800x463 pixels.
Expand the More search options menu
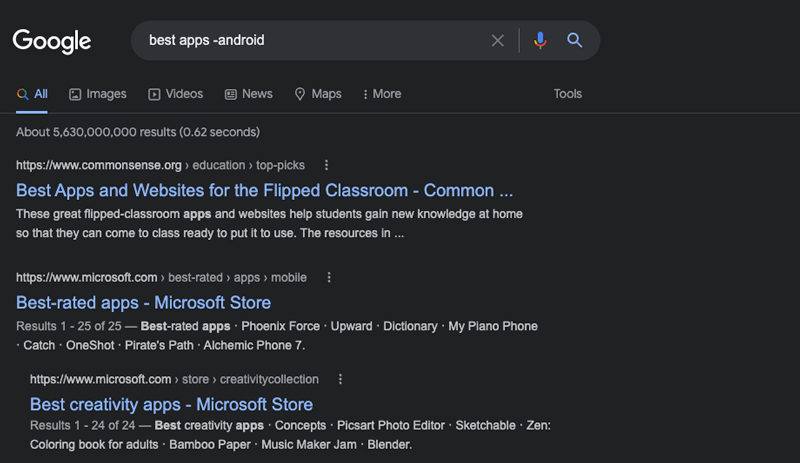pyautogui.click(x=382, y=94)
